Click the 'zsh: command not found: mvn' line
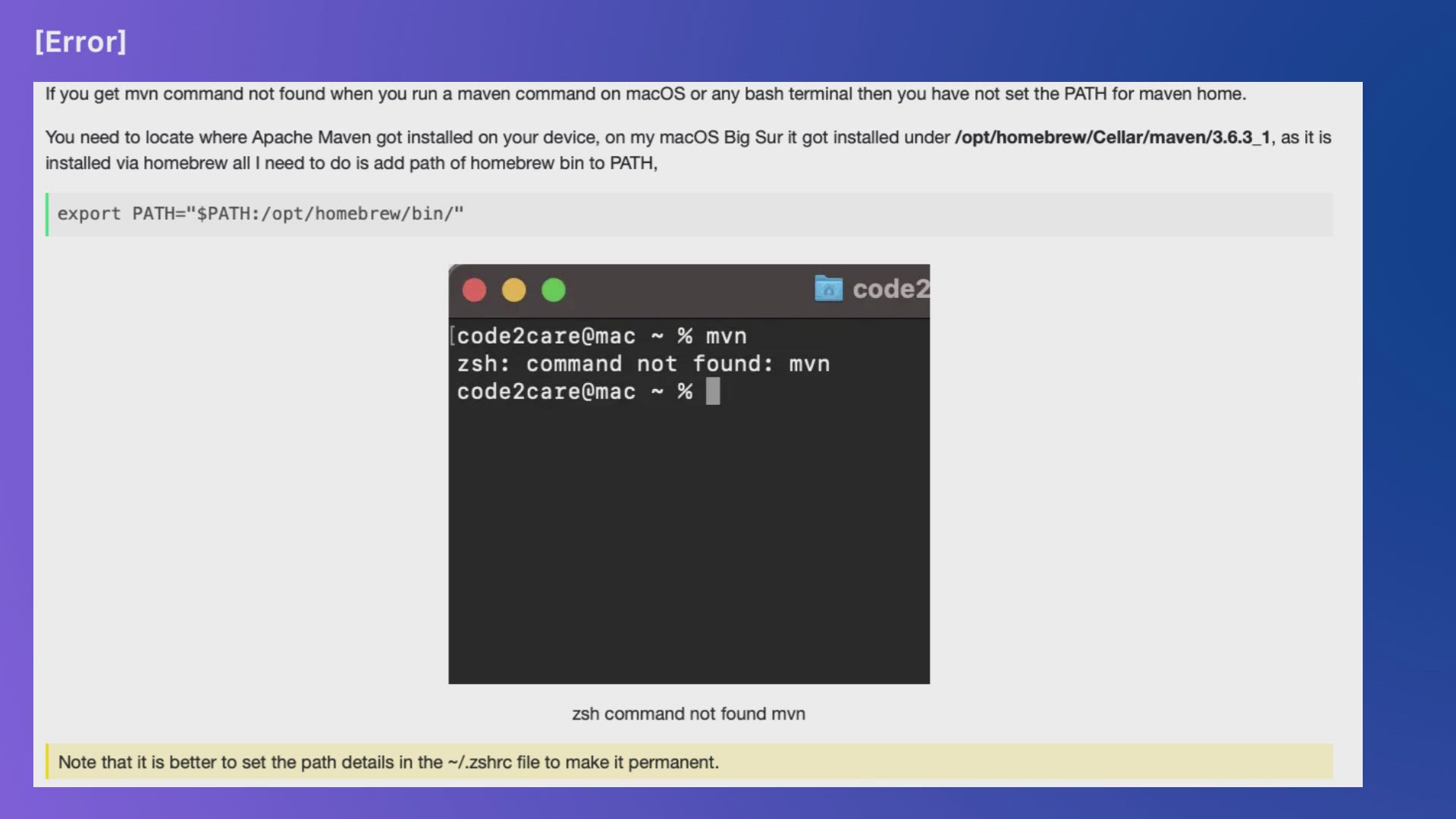The width and height of the screenshot is (1456, 819). click(x=643, y=364)
